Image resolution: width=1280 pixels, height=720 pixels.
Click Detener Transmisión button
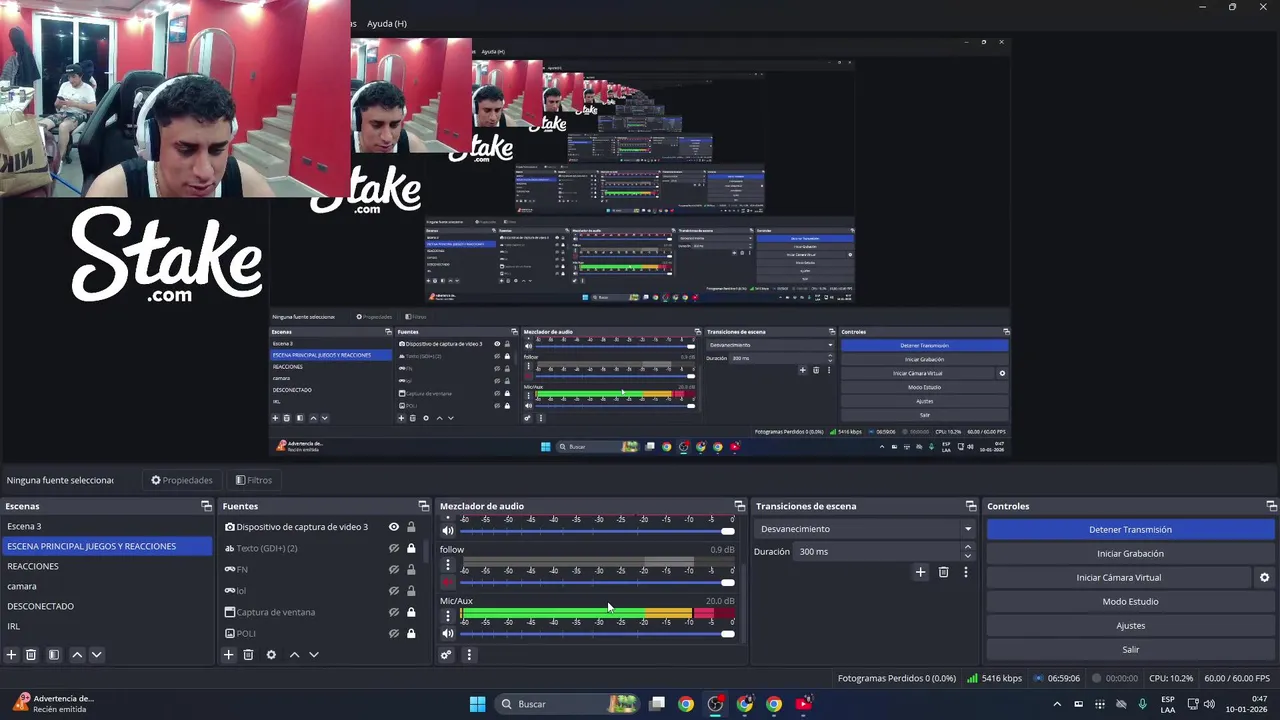1130,529
